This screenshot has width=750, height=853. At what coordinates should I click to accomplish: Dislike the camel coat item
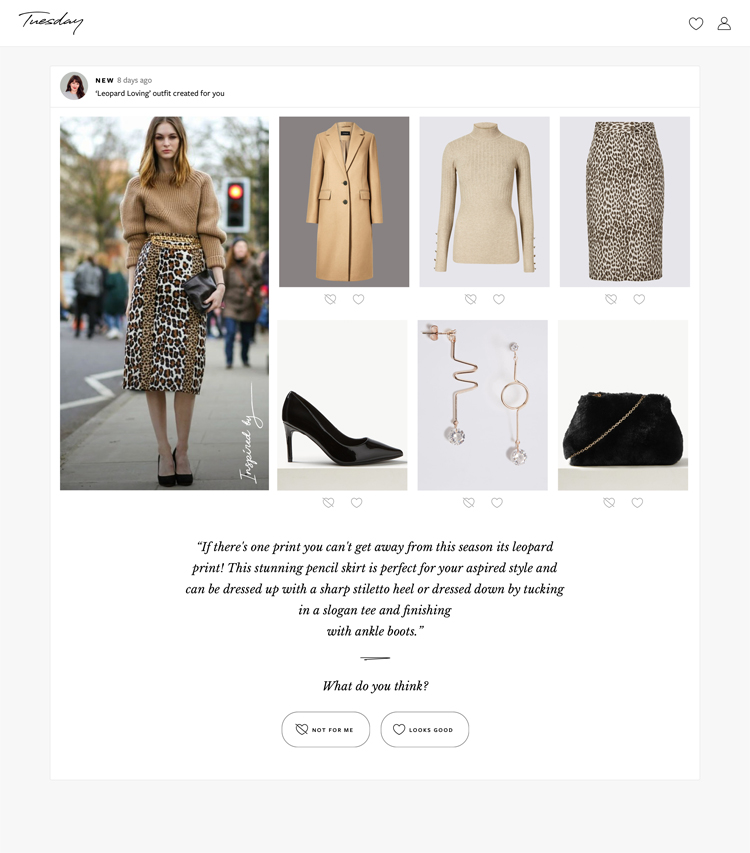coord(330,299)
